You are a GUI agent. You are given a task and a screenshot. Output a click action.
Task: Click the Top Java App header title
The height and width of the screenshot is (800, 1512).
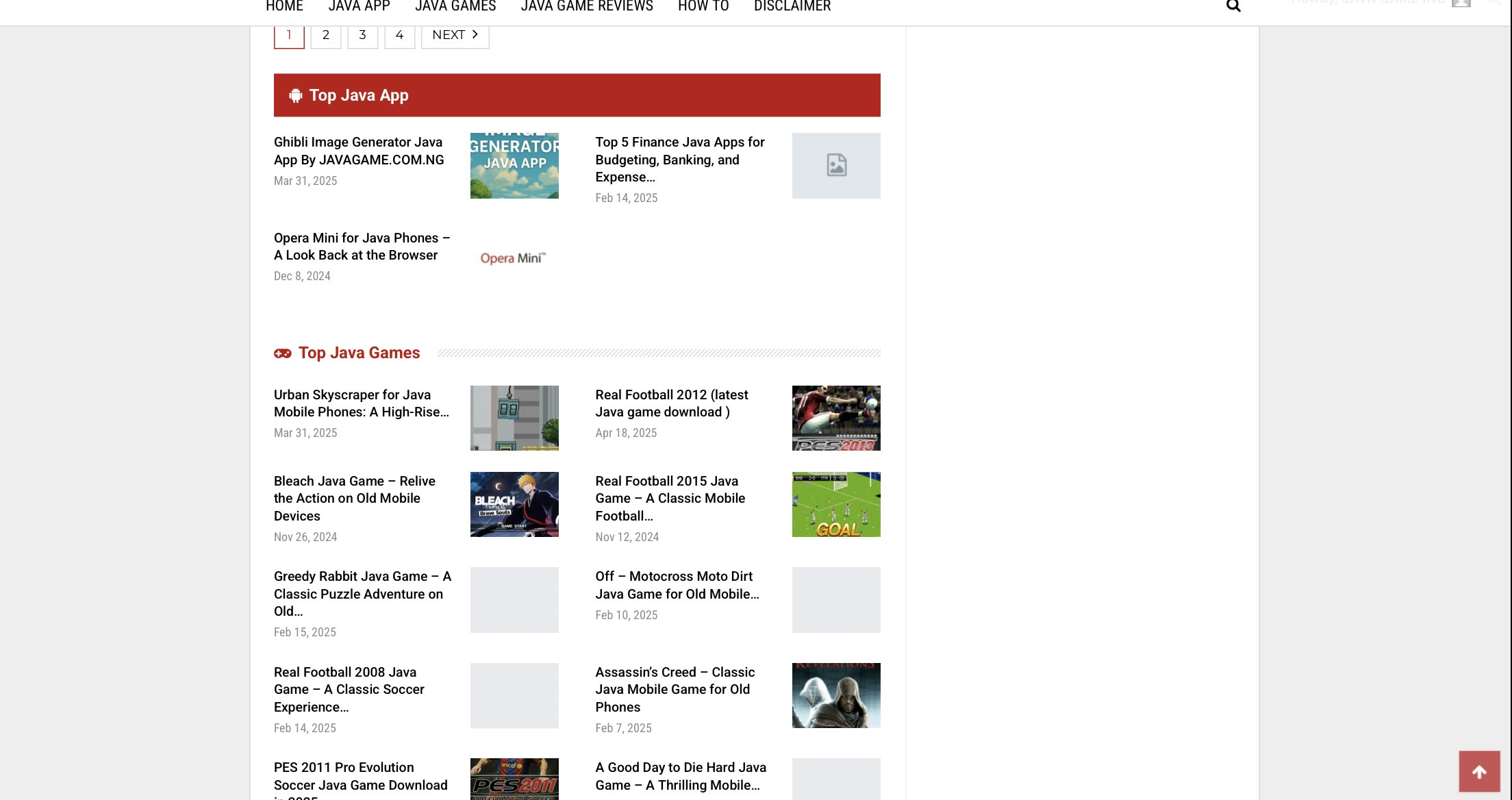click(359, 96)
